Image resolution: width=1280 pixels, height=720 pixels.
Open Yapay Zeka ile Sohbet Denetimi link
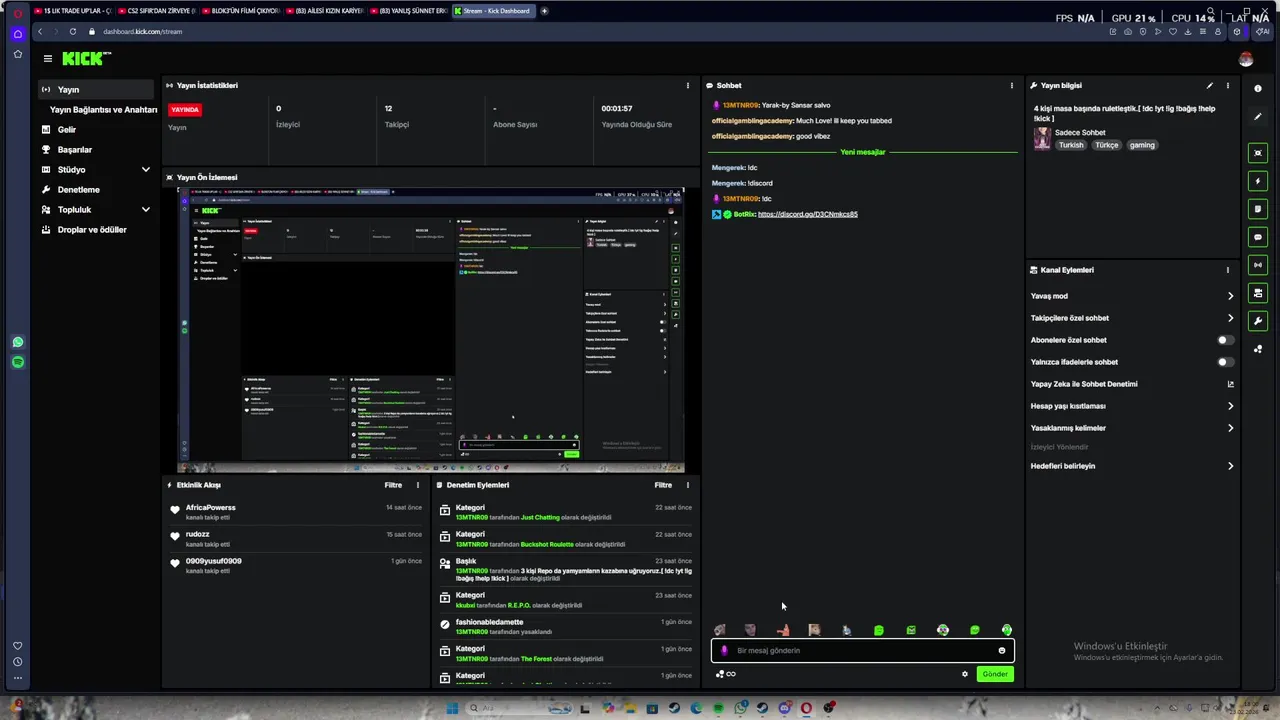point(1132,384)
